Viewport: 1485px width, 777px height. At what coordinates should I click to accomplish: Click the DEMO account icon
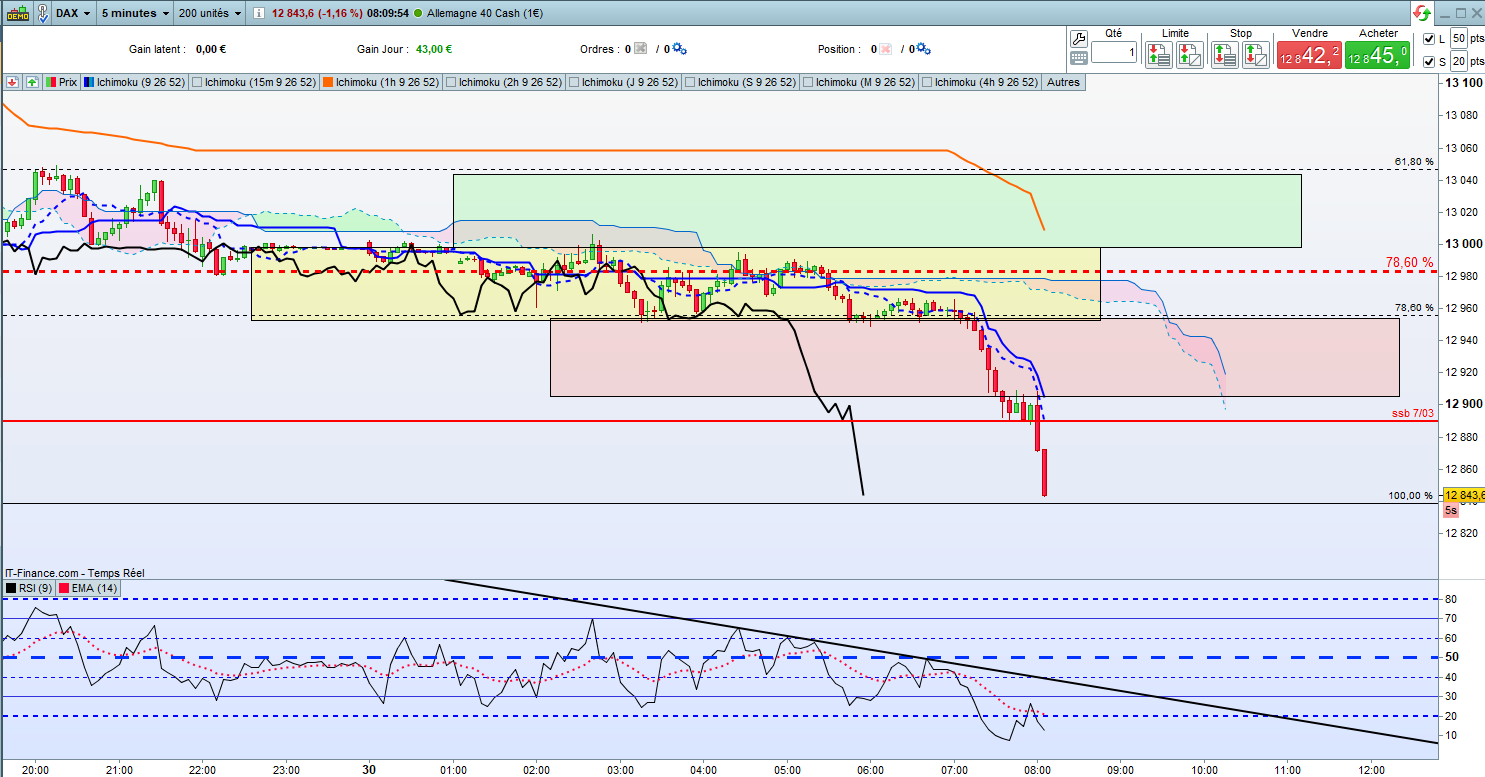pos(17,13)
